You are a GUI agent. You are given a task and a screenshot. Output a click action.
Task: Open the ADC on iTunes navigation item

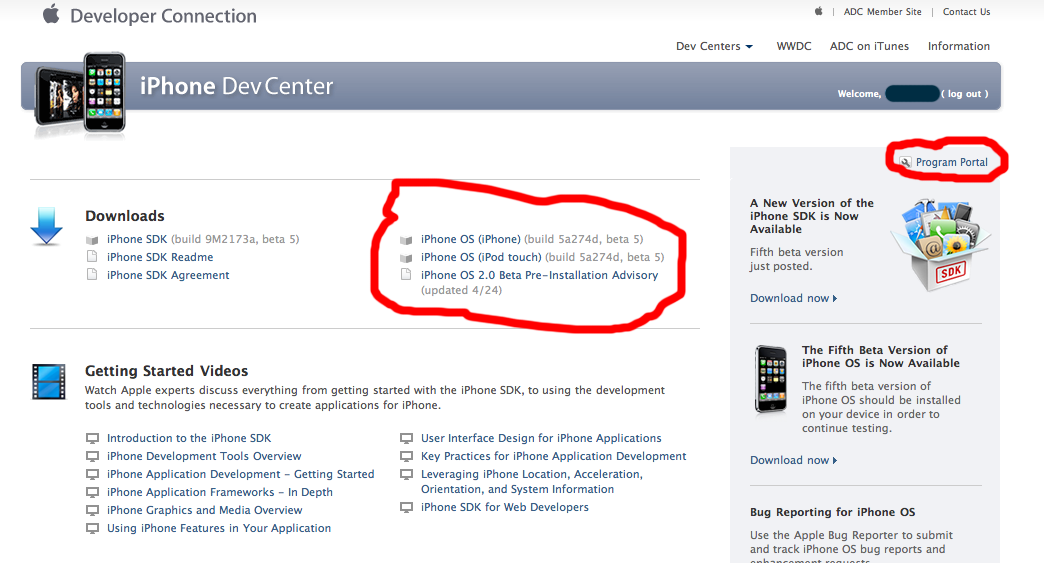tap(869, 46)
